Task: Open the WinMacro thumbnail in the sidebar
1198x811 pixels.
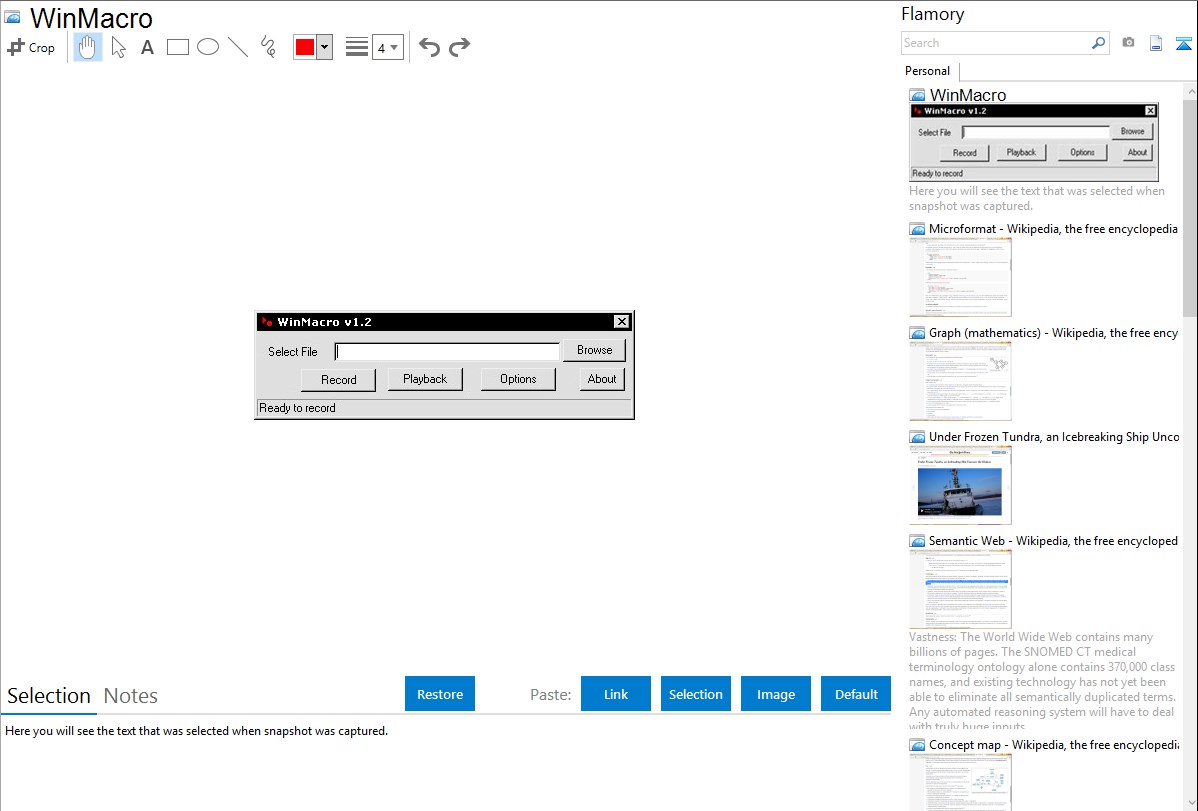Action: pos(1034,142)
